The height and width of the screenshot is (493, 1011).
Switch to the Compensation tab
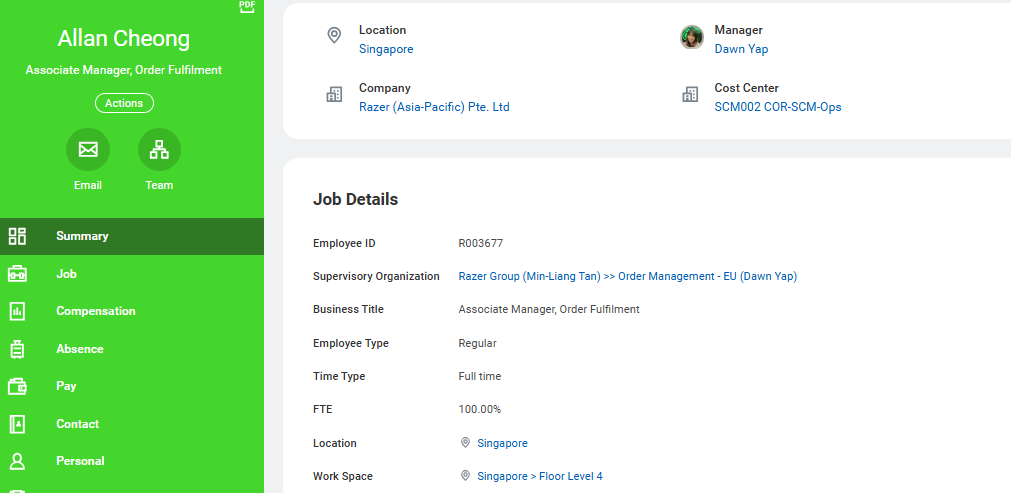[132, 311]
